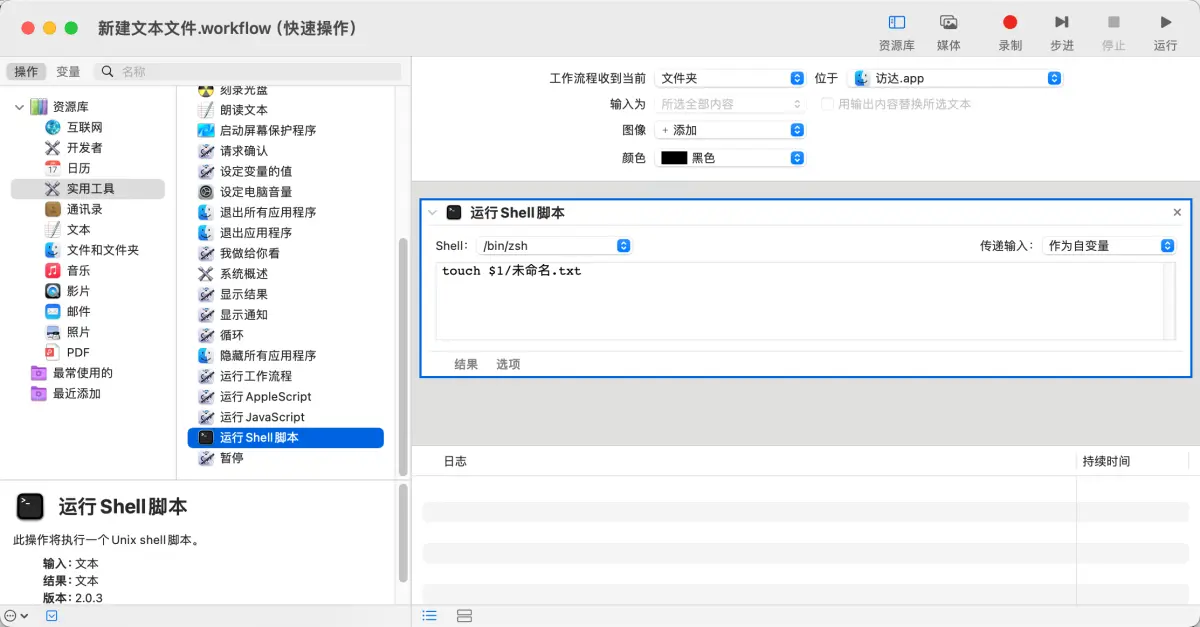1200x627 pixels.
Task: Open the 文件夹 input type dropdown
Action: [730, 78]
